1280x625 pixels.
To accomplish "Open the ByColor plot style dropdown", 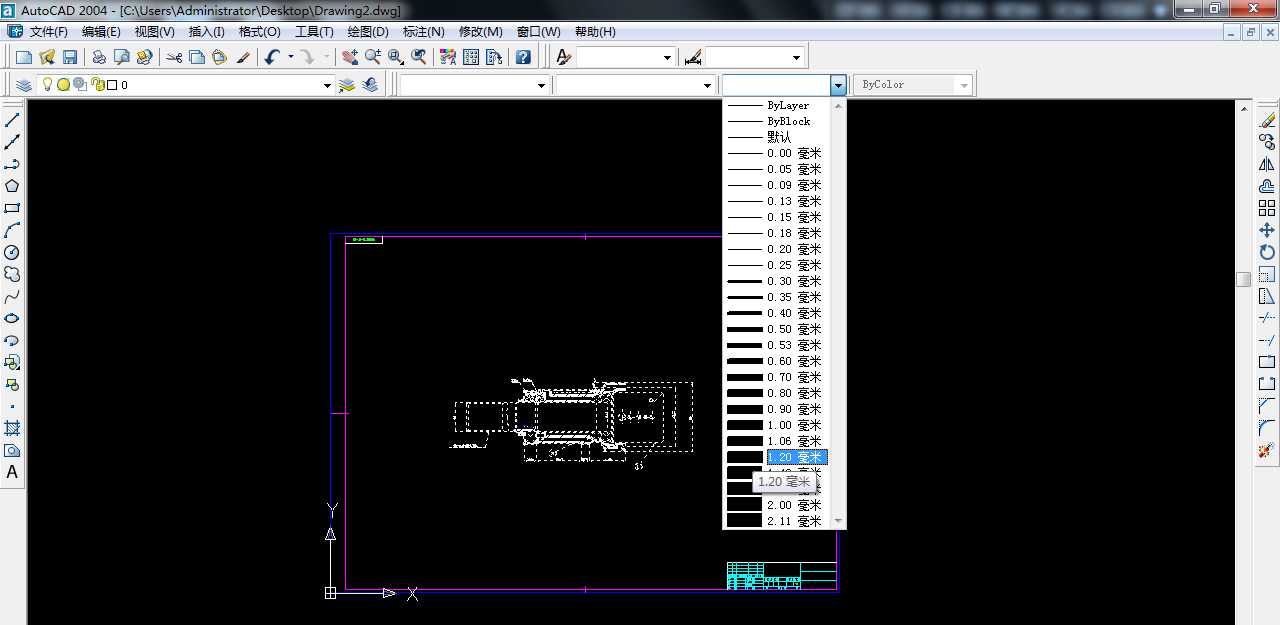I will [x=964, y=86].
